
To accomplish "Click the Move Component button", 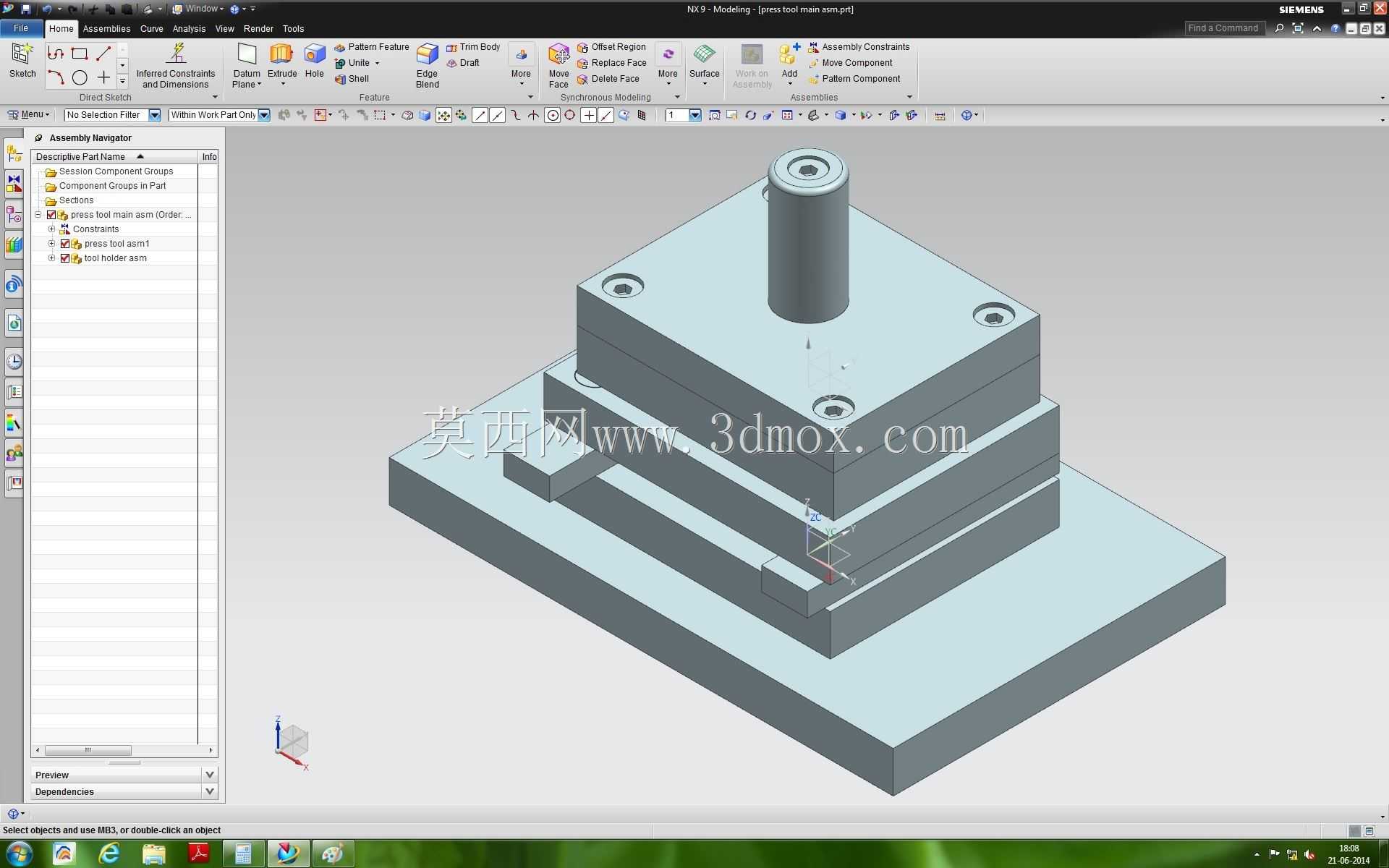I will click(850, 63).
